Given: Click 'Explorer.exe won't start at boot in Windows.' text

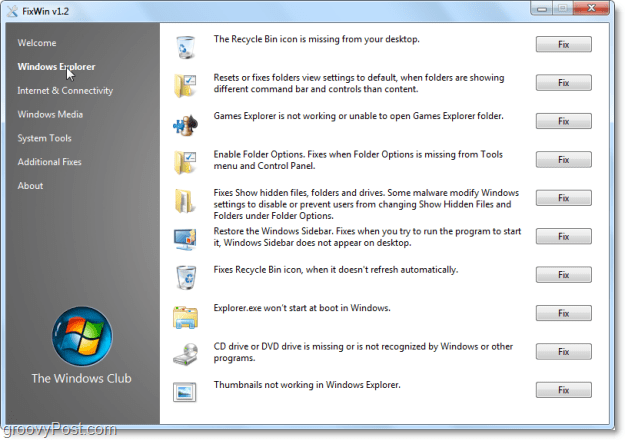Looking at the screenshot, I should coord(302,308).
